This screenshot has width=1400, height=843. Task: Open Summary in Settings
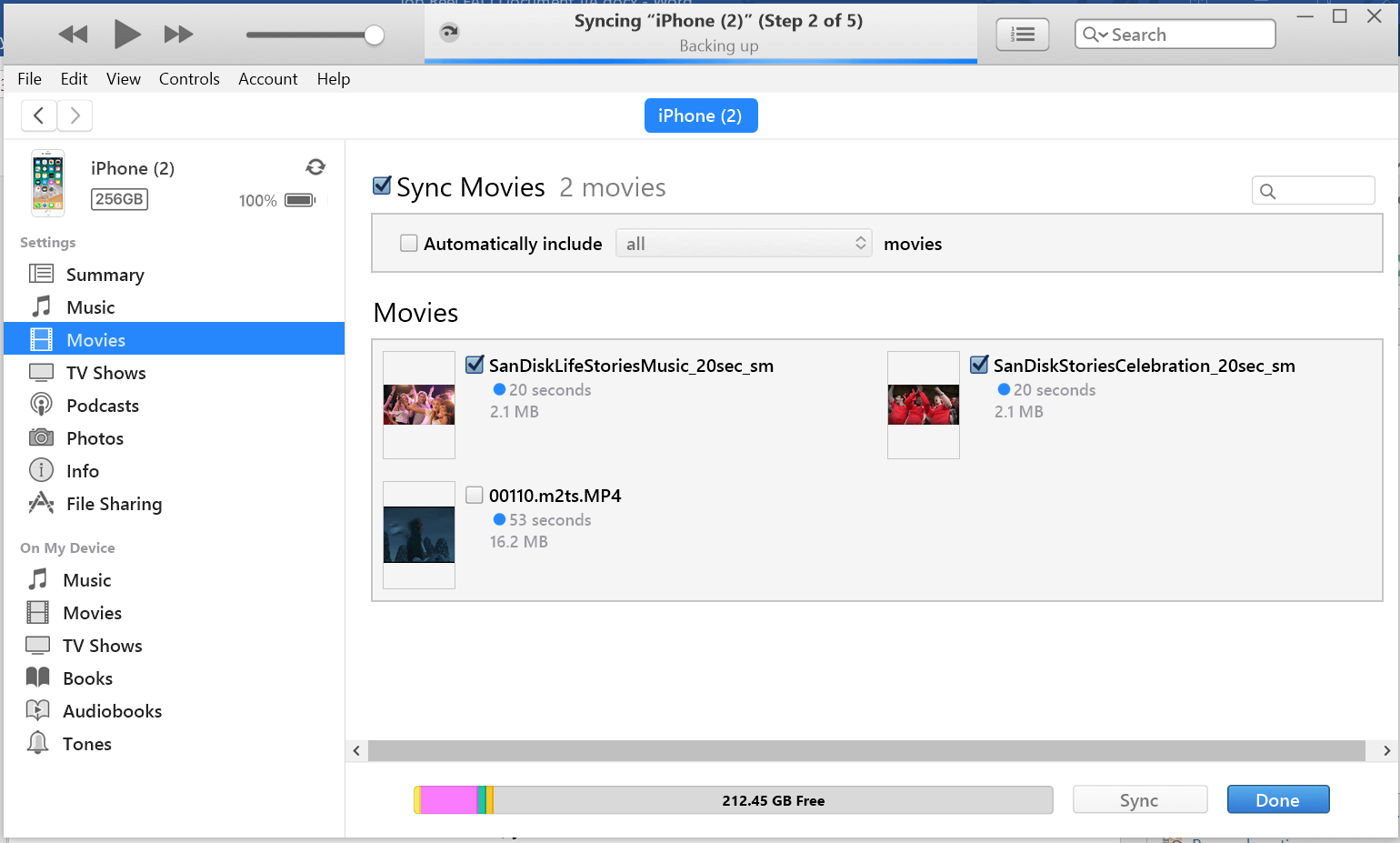coord(175,275)
